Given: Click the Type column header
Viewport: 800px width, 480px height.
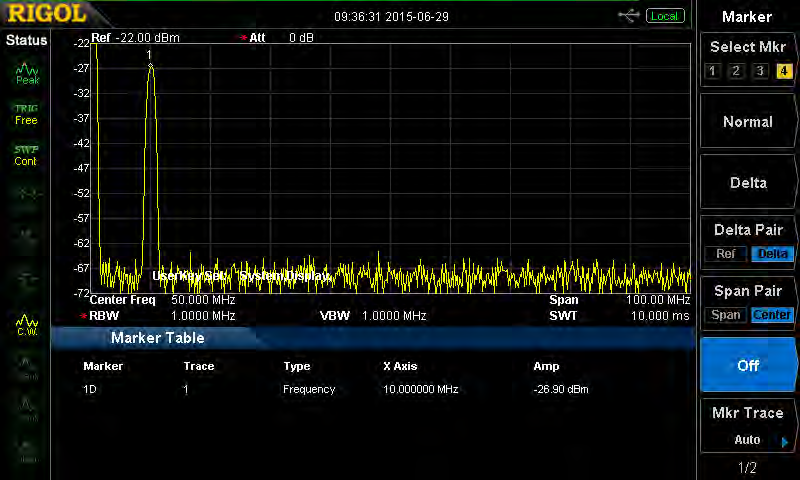Looking at the screenshot, I should pos(297,366).
